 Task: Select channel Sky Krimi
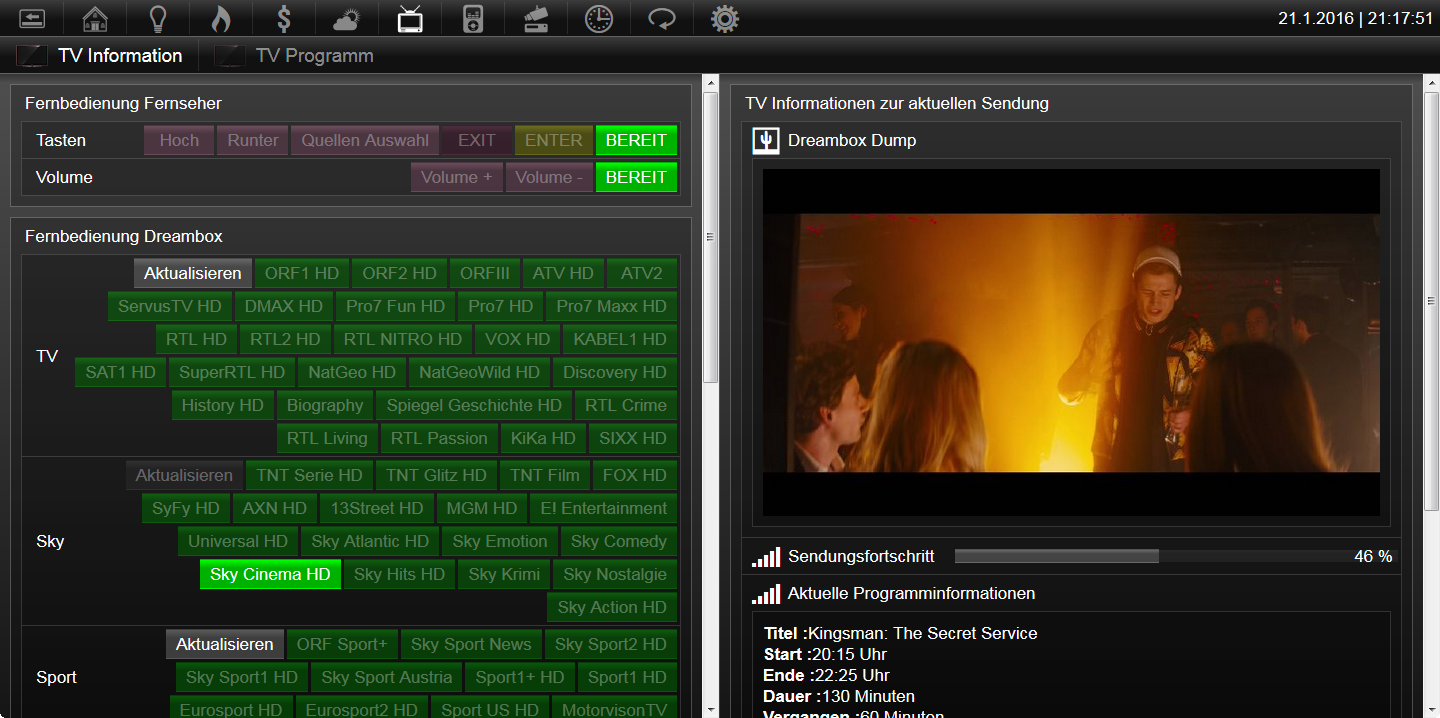point(504,574)
